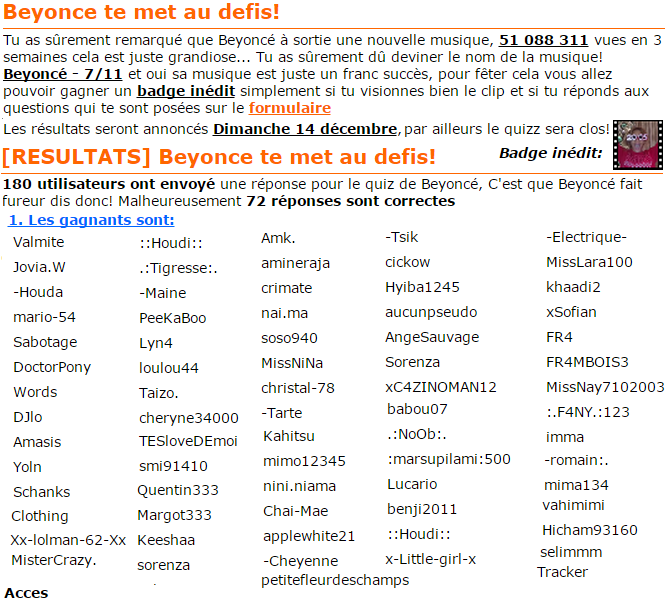Select winner name smi91410
The height and width of the screenshot is (608, 671).
(x=173, y=466)
